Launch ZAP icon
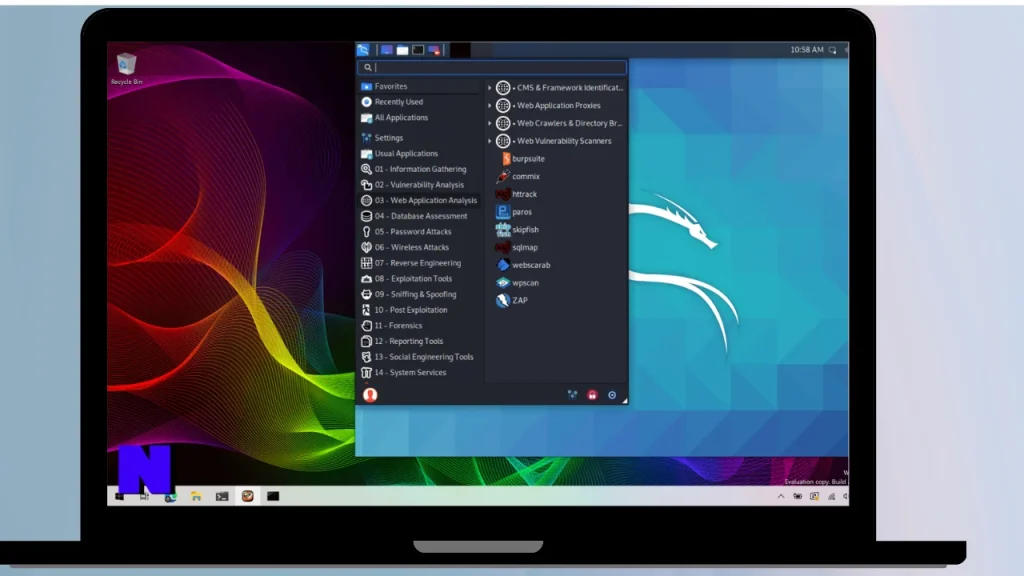1024x576 pixels. tap(503, 300)
